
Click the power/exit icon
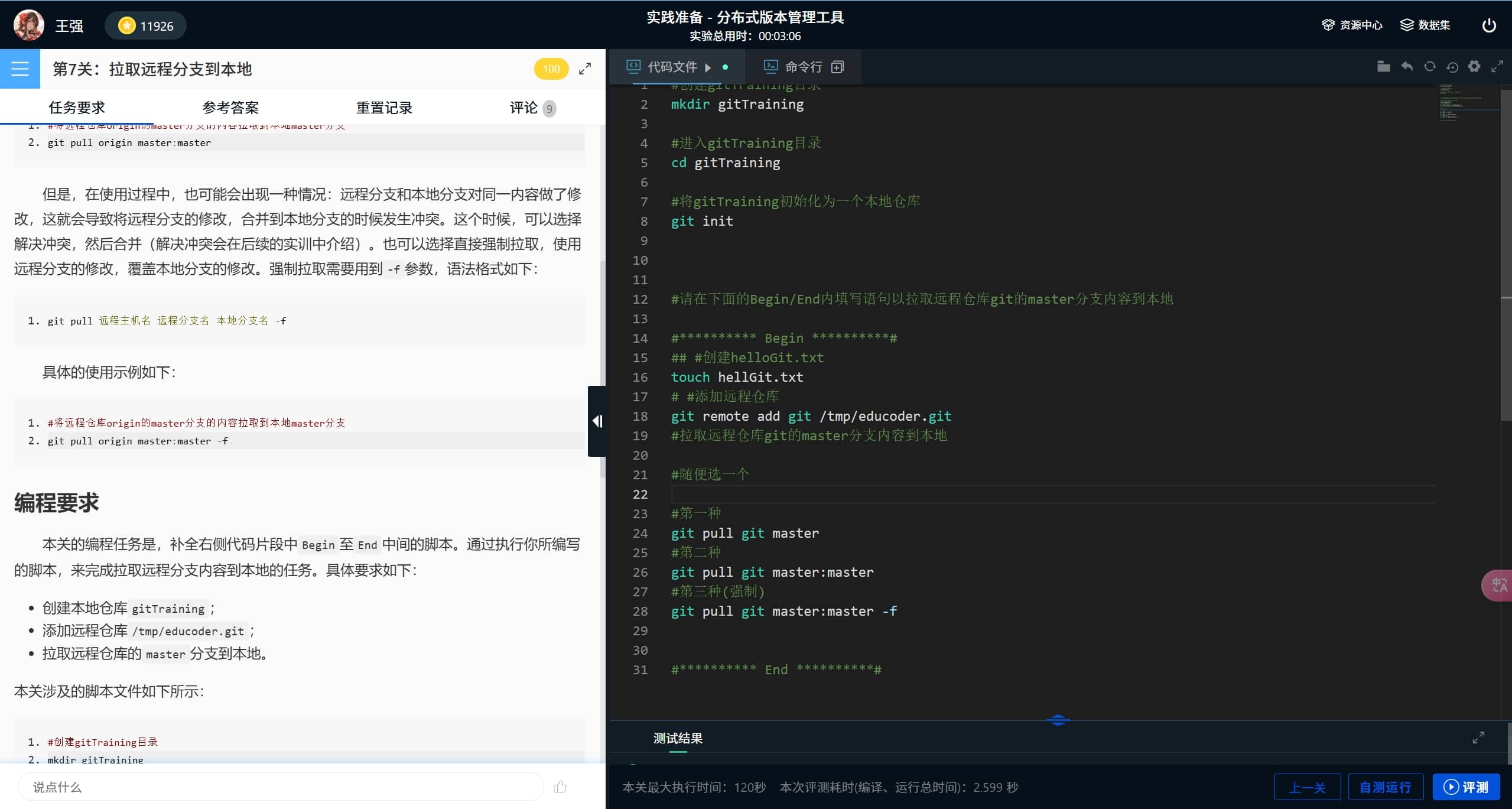click(1489, 25)
